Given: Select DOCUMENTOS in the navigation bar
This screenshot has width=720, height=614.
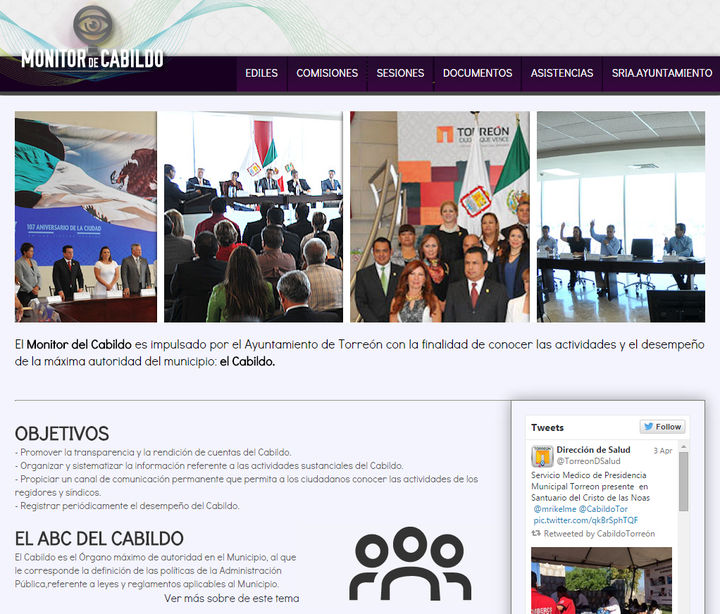Looking at the screenshot, I should point(477,73).
